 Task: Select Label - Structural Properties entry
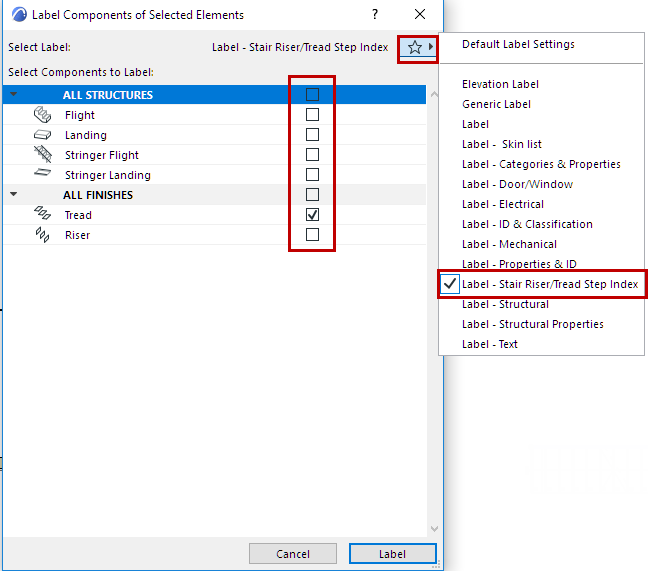pos(533,324)
